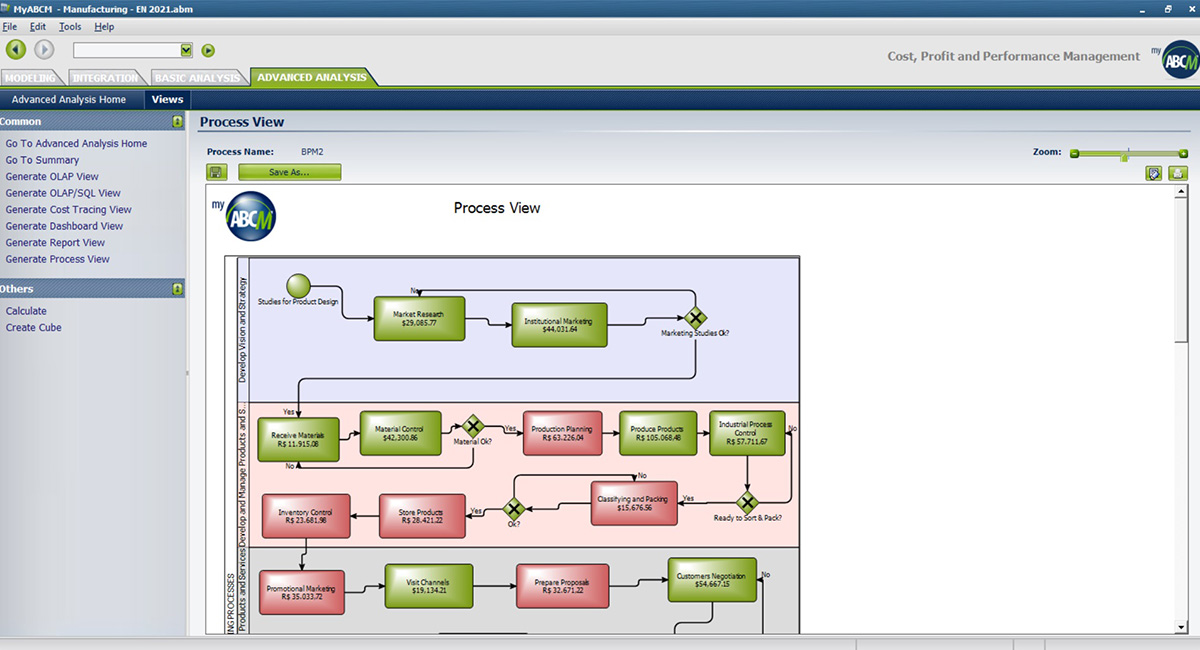Collapse the Others panel section
This screenshot has height=650, width=1200.
click(x=177, y=289)
